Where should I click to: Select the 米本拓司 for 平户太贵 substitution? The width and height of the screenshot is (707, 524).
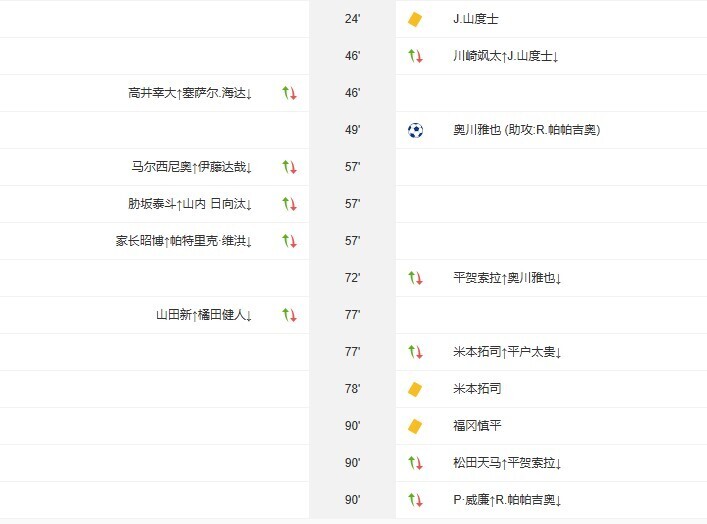[506, 352]
